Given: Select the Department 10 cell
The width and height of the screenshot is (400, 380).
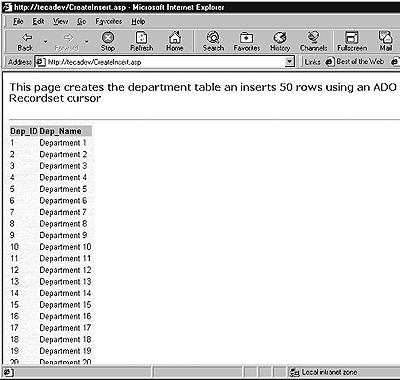Looking at the screenshot, I should click(x=65, y=247).
